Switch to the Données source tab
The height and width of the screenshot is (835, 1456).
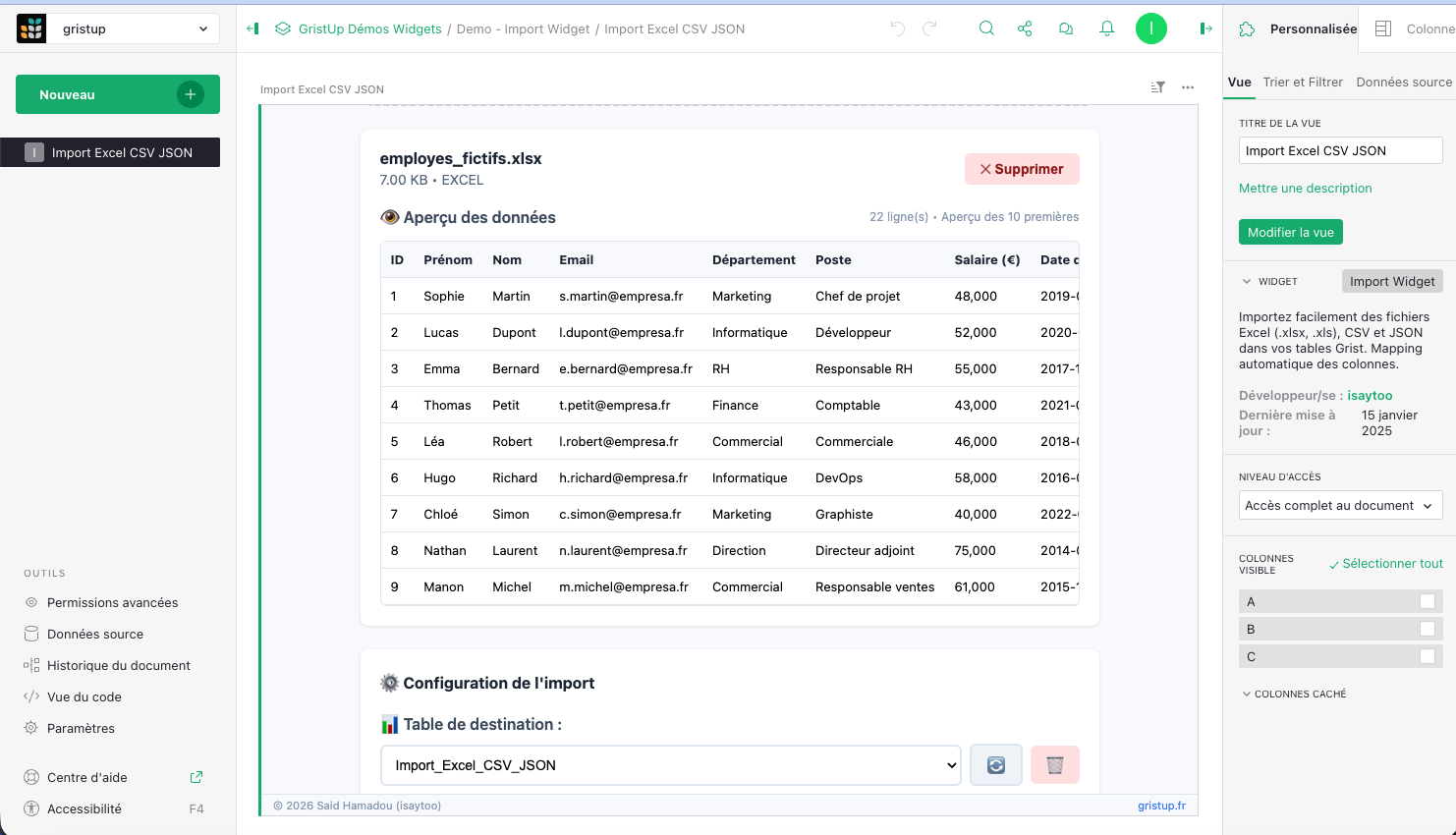tap(1403, 83)
